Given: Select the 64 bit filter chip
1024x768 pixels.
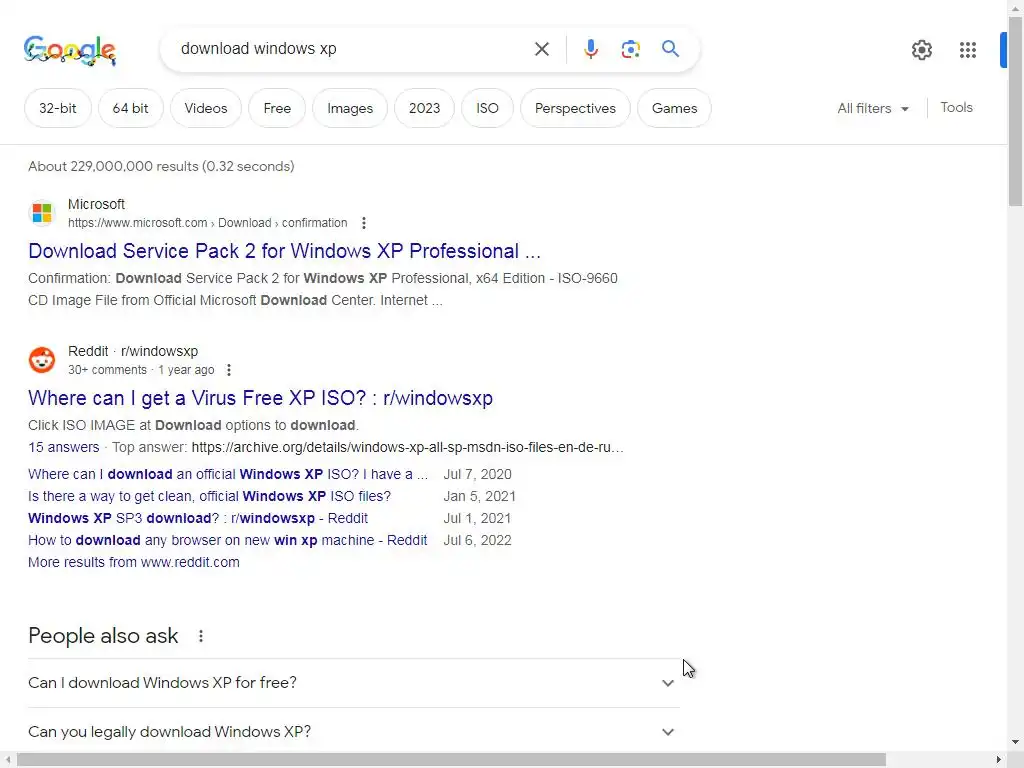Looking at the screenshot, I should pyautogui.click(x=131, y=108).
